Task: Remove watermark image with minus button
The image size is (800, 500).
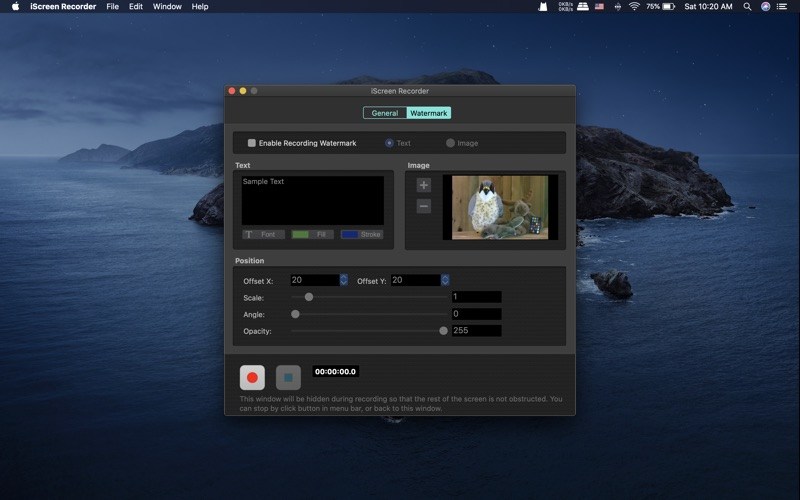Action: 424,206
